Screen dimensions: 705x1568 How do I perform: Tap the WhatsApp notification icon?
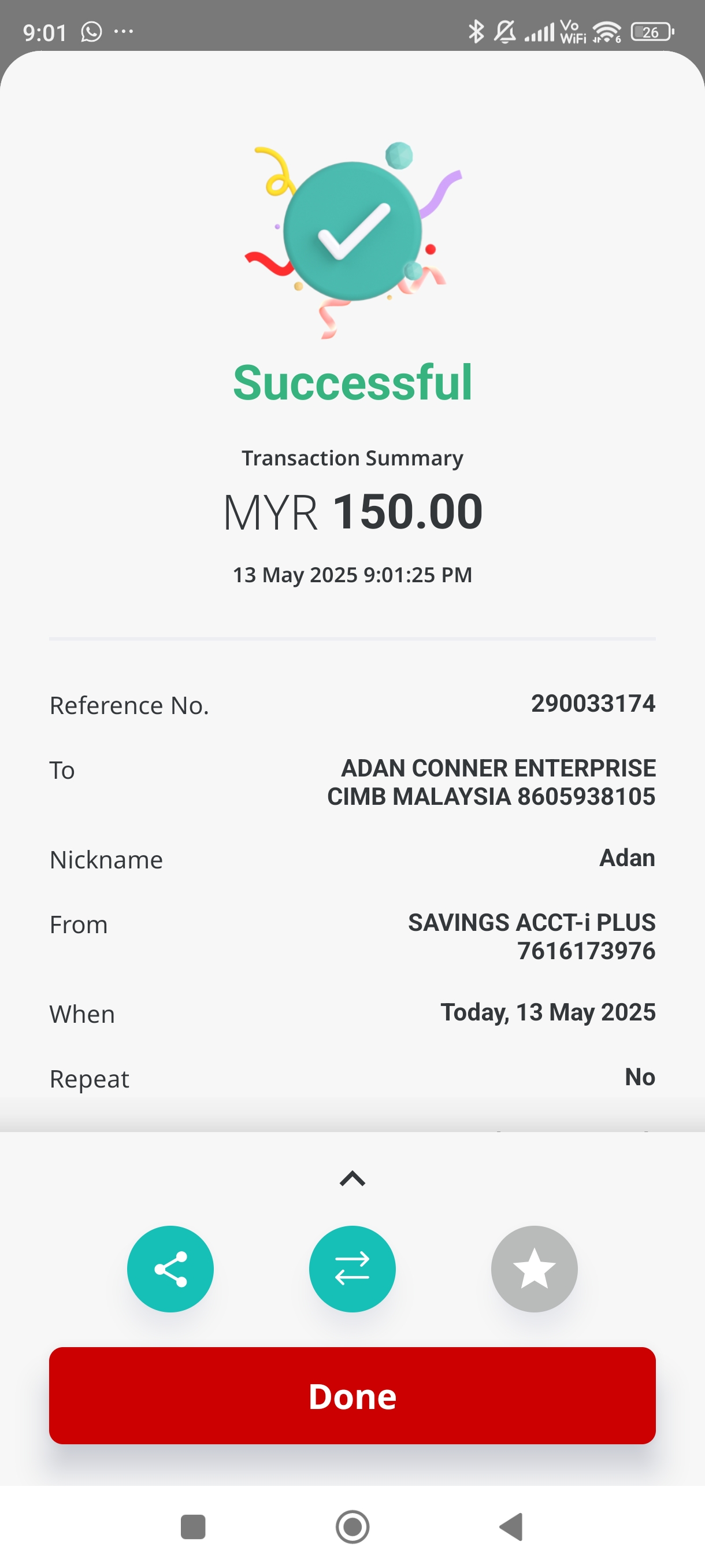[91, 32]
